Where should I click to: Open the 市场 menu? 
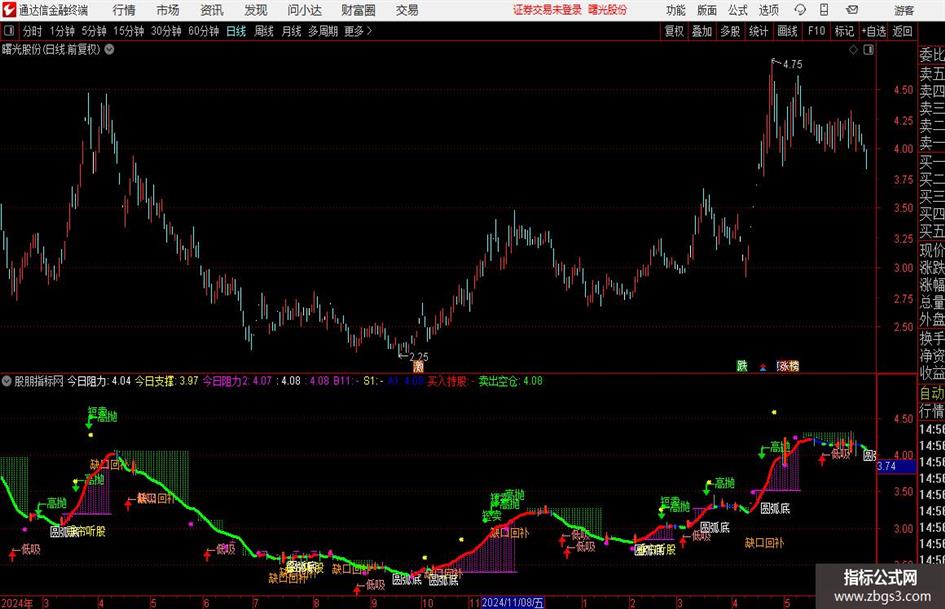pos(168,10)
